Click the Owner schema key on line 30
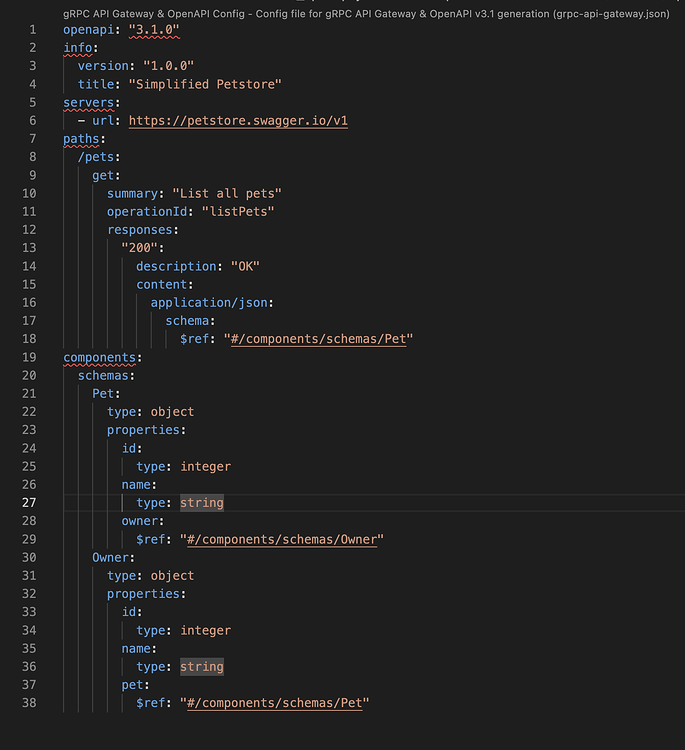The image size is (685, 750). 110,558
